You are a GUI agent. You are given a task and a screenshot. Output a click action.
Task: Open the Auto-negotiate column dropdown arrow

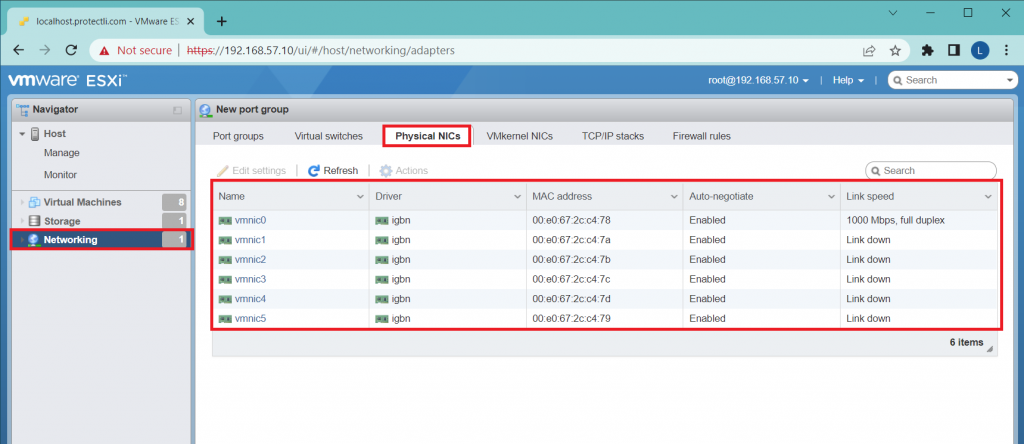(x=831, y=197)
